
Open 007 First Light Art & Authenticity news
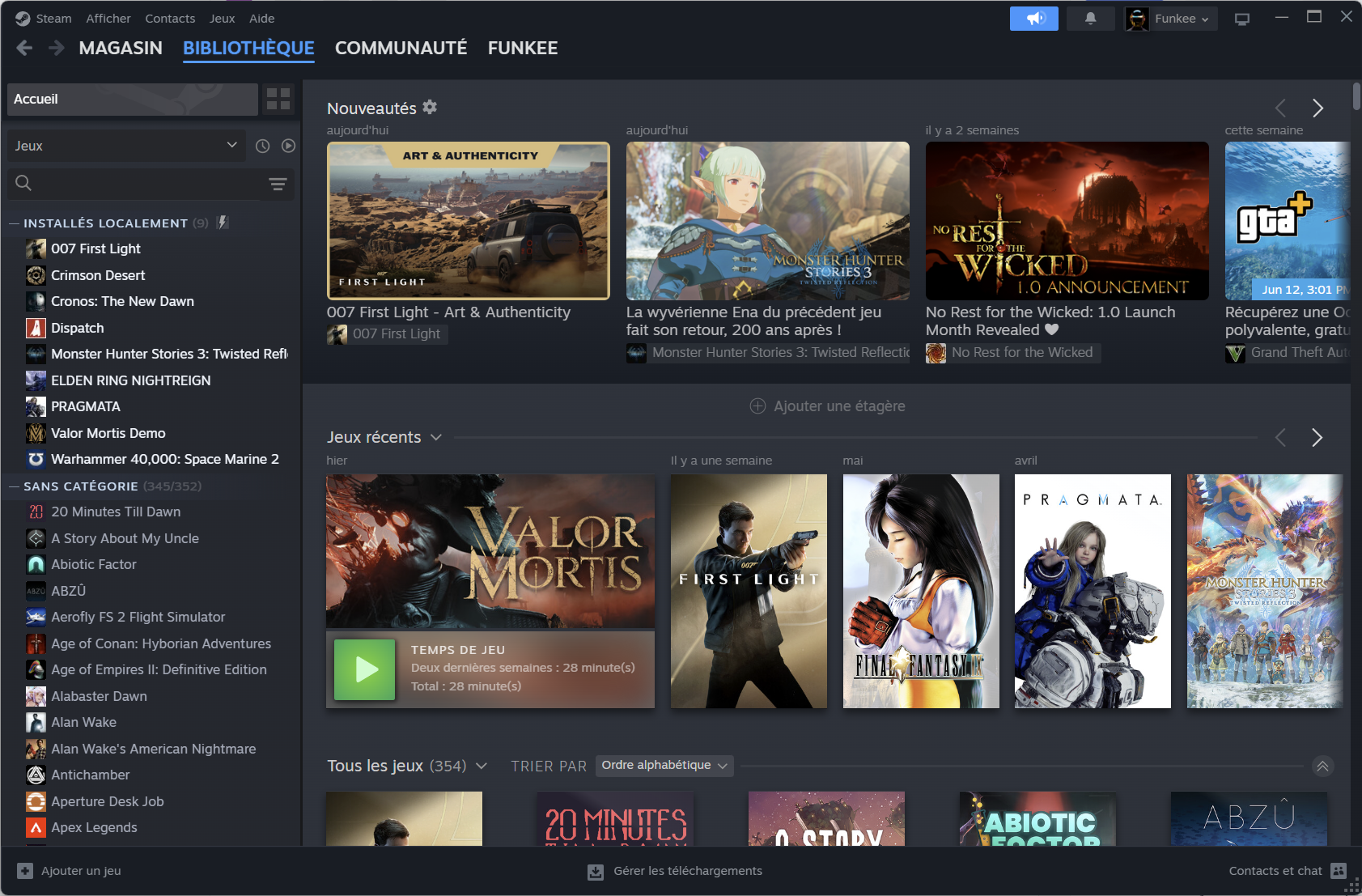pos(468,221)
